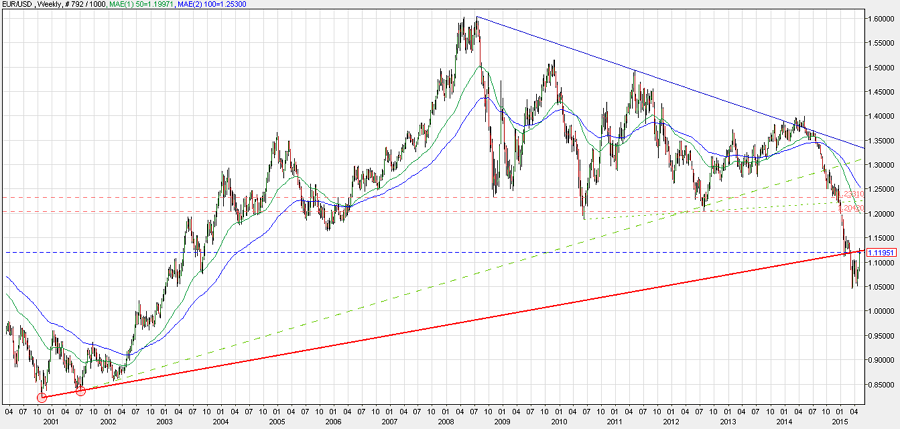900x429 pixels.
Task: Click the 2007 year label on time axis
Action: (x=390, y=422)
